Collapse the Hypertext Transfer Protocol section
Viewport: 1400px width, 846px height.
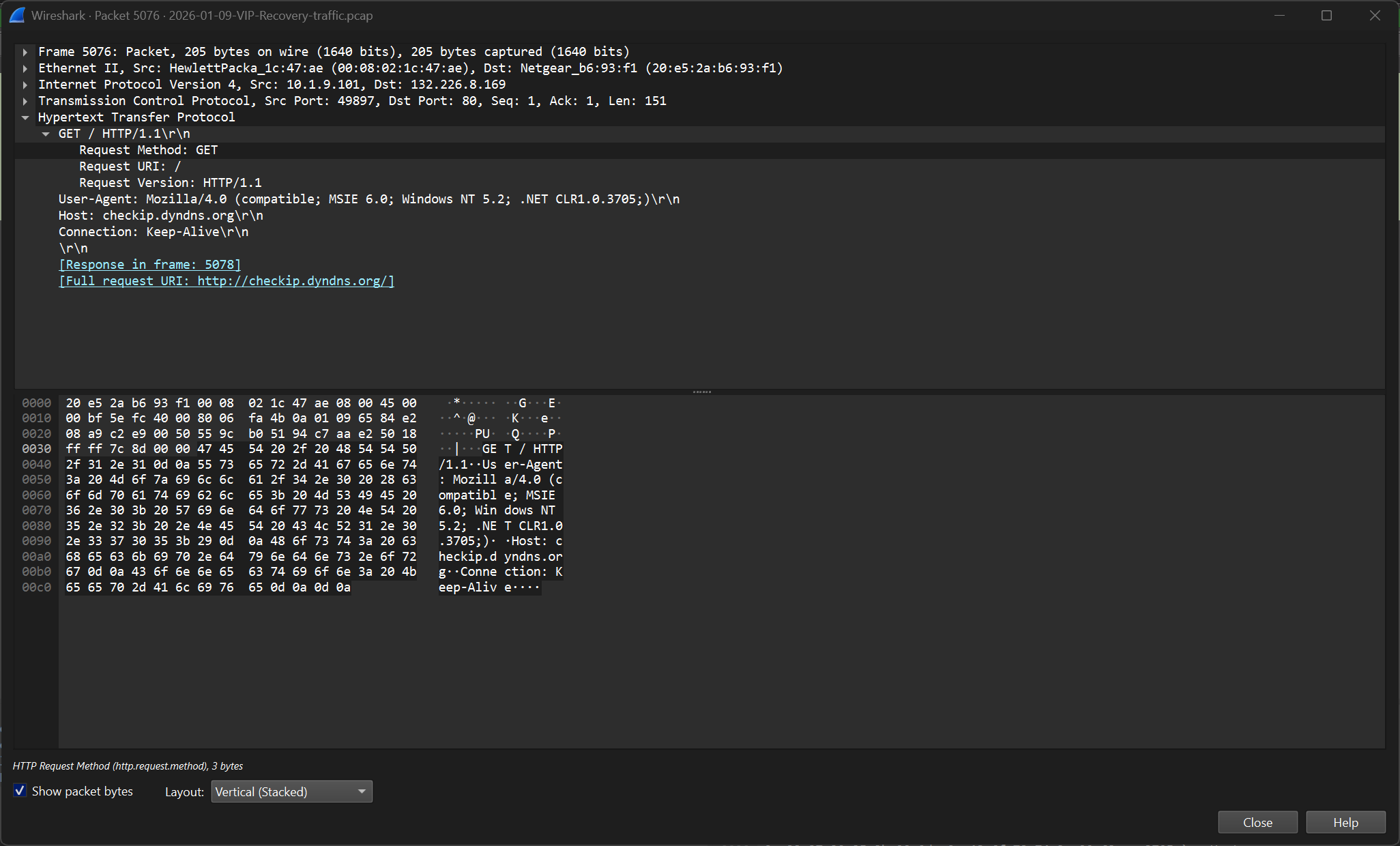click(x=25, y=117)
